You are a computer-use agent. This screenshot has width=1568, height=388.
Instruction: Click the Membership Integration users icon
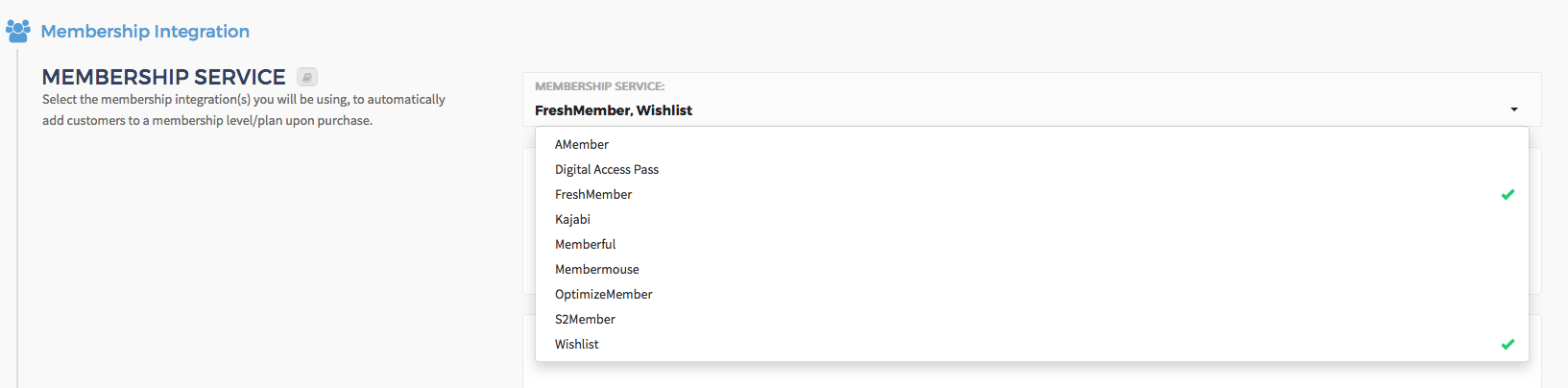coord(18,31)
